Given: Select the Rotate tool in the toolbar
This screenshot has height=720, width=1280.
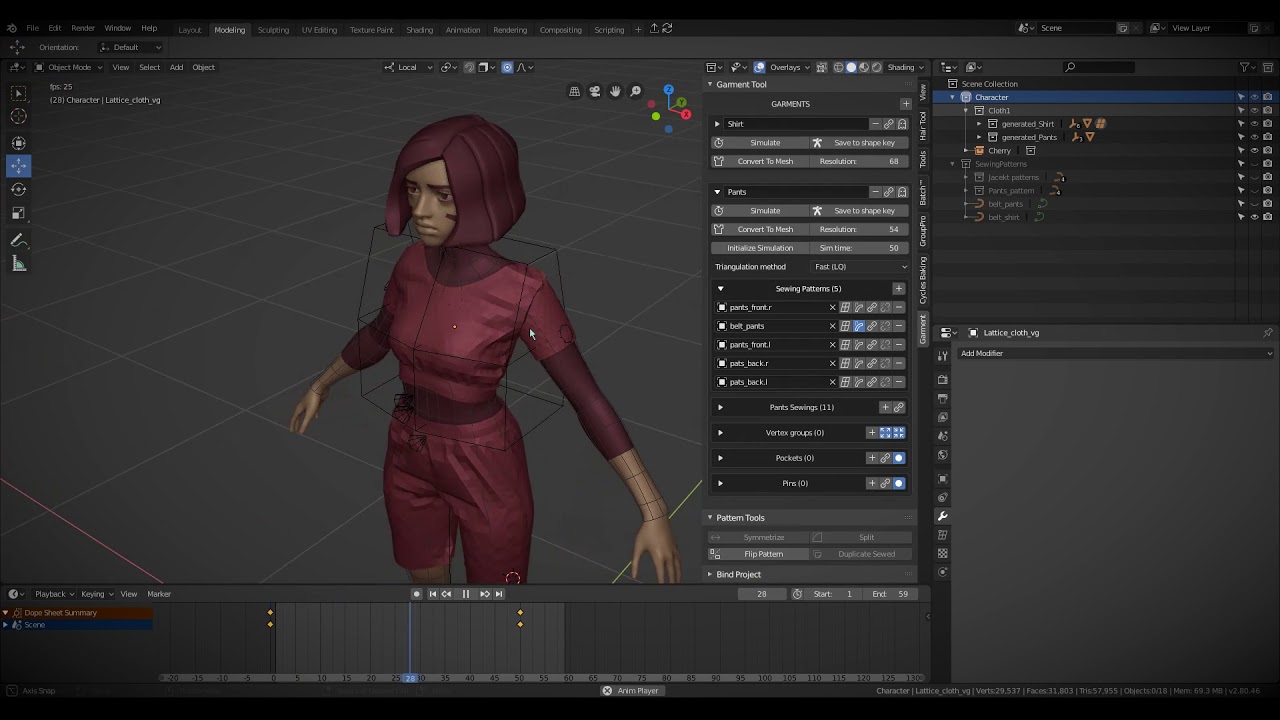Looking at the screenshot, I should pyautogui.click(x=18, y=189).
